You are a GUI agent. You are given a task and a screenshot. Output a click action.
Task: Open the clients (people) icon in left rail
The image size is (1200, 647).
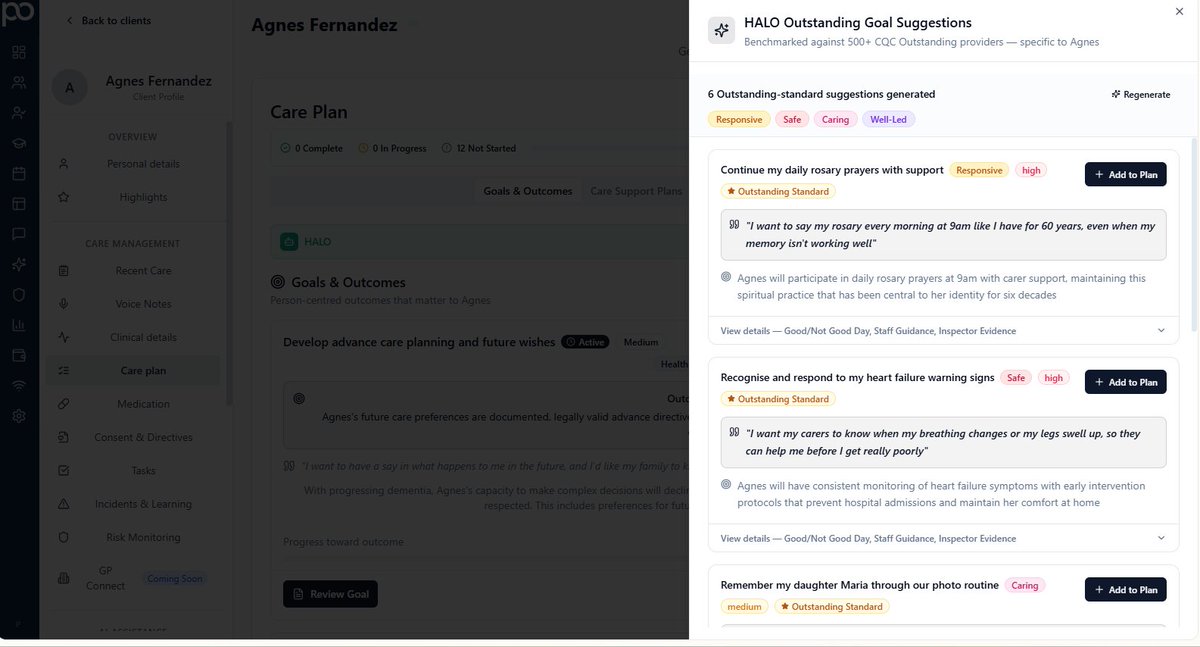coord(19,83)
